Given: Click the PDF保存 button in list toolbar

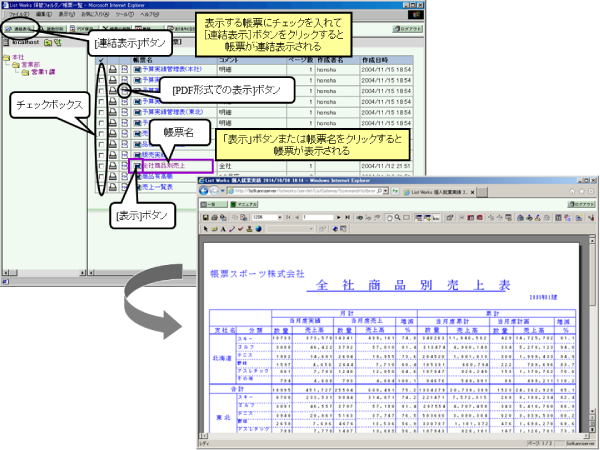Looking at the screenshot, I should (84, 29).
